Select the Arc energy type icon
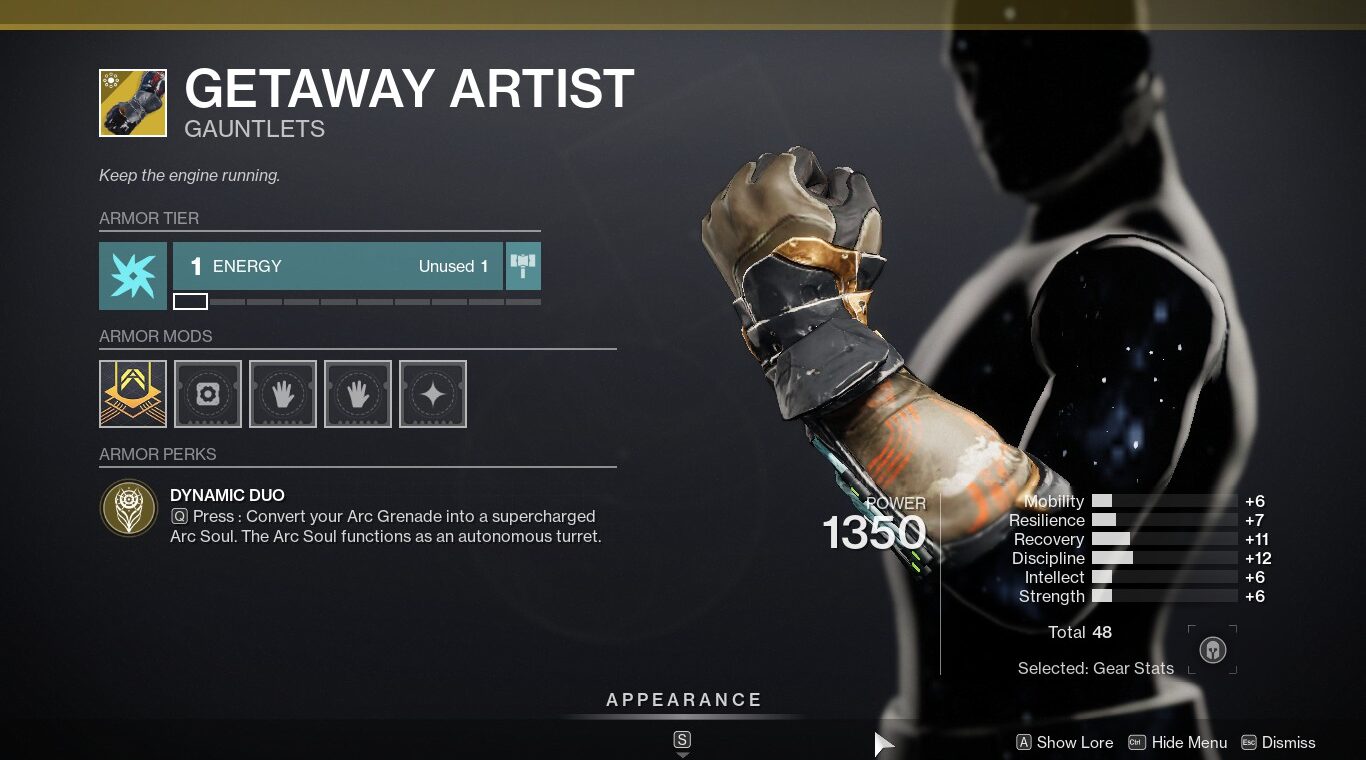The height and width of the screenshot is (760, 1366). pyautogui.click(x=133, y=276)
